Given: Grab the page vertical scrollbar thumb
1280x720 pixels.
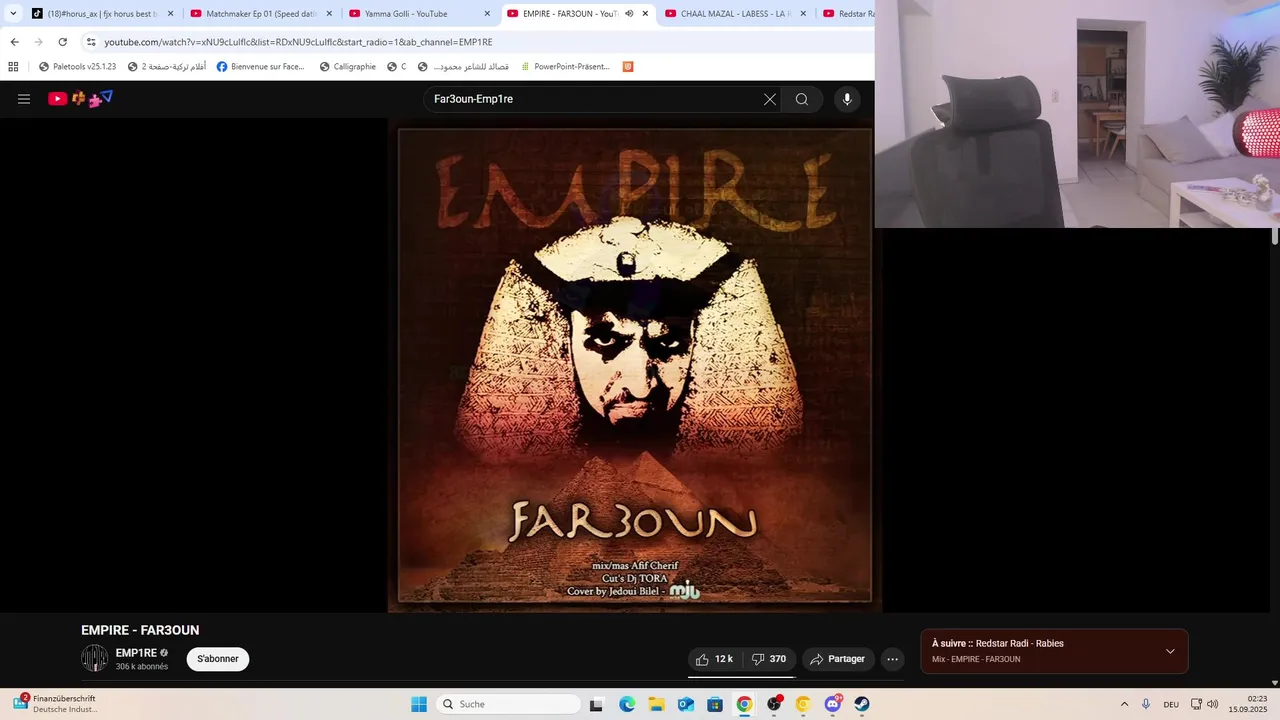Looking at the screenshot, I should click(x=1275, y=236).
